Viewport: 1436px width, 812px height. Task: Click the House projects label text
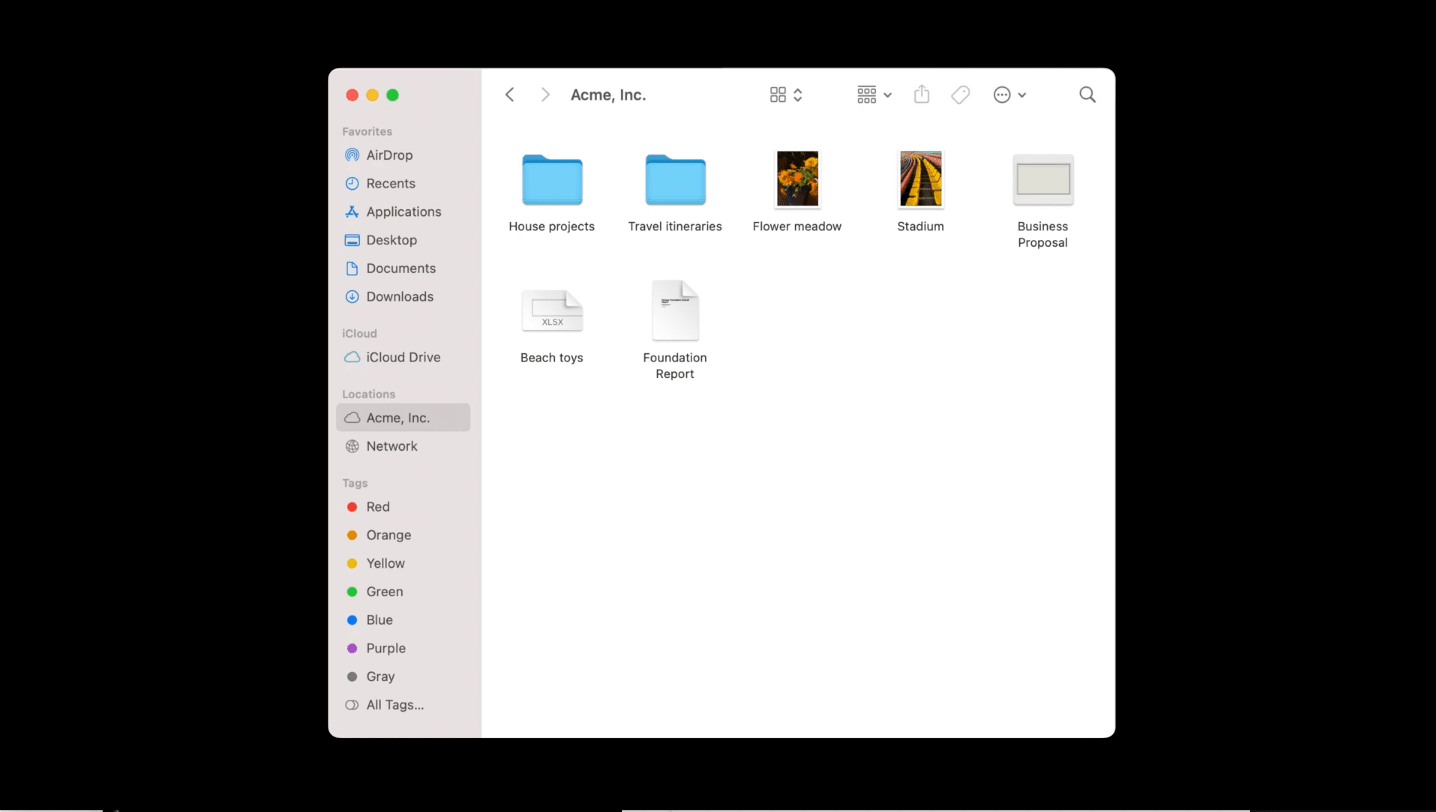(552, 227)
